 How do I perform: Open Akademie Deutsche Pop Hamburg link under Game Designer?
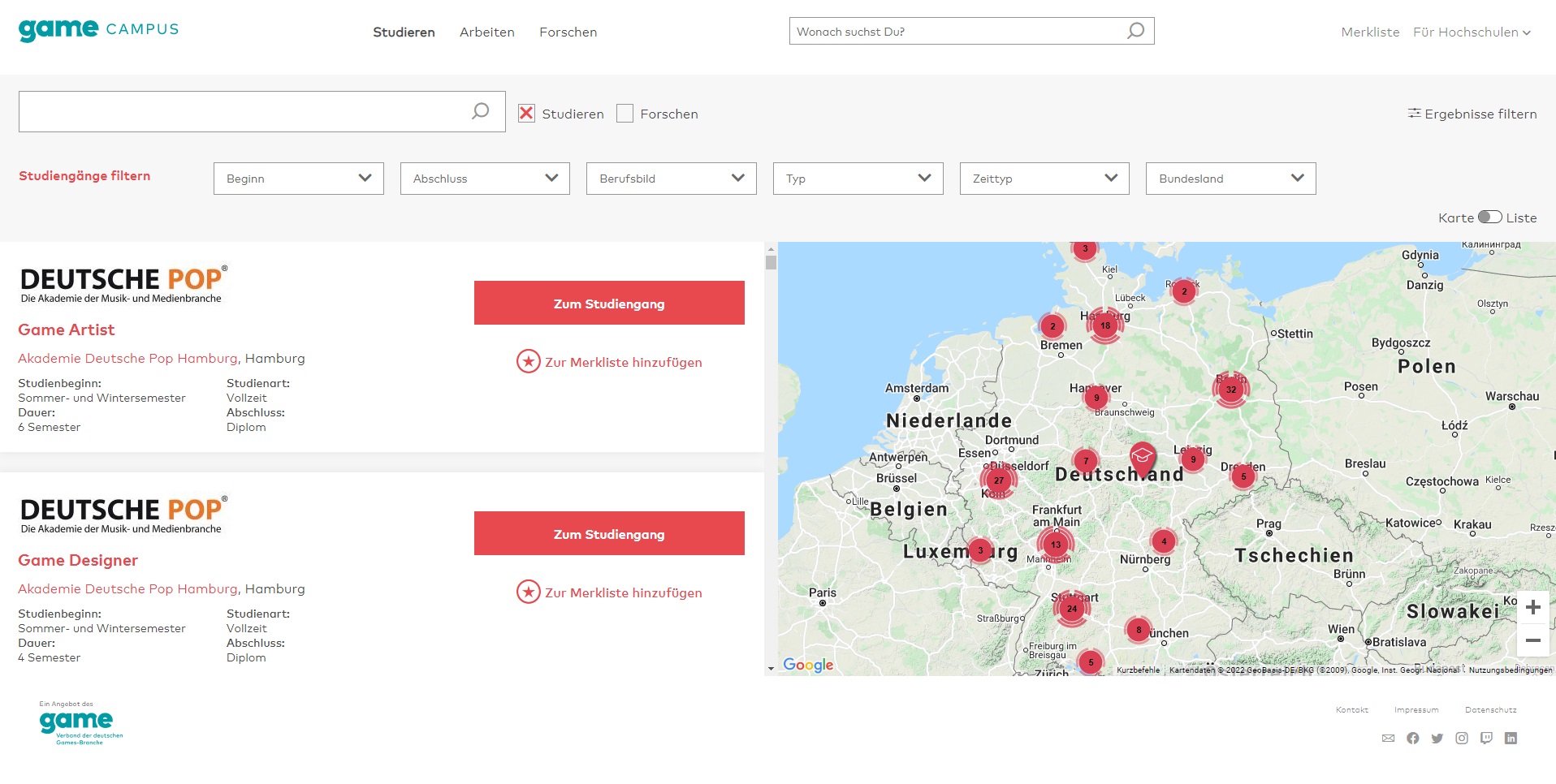128,588
